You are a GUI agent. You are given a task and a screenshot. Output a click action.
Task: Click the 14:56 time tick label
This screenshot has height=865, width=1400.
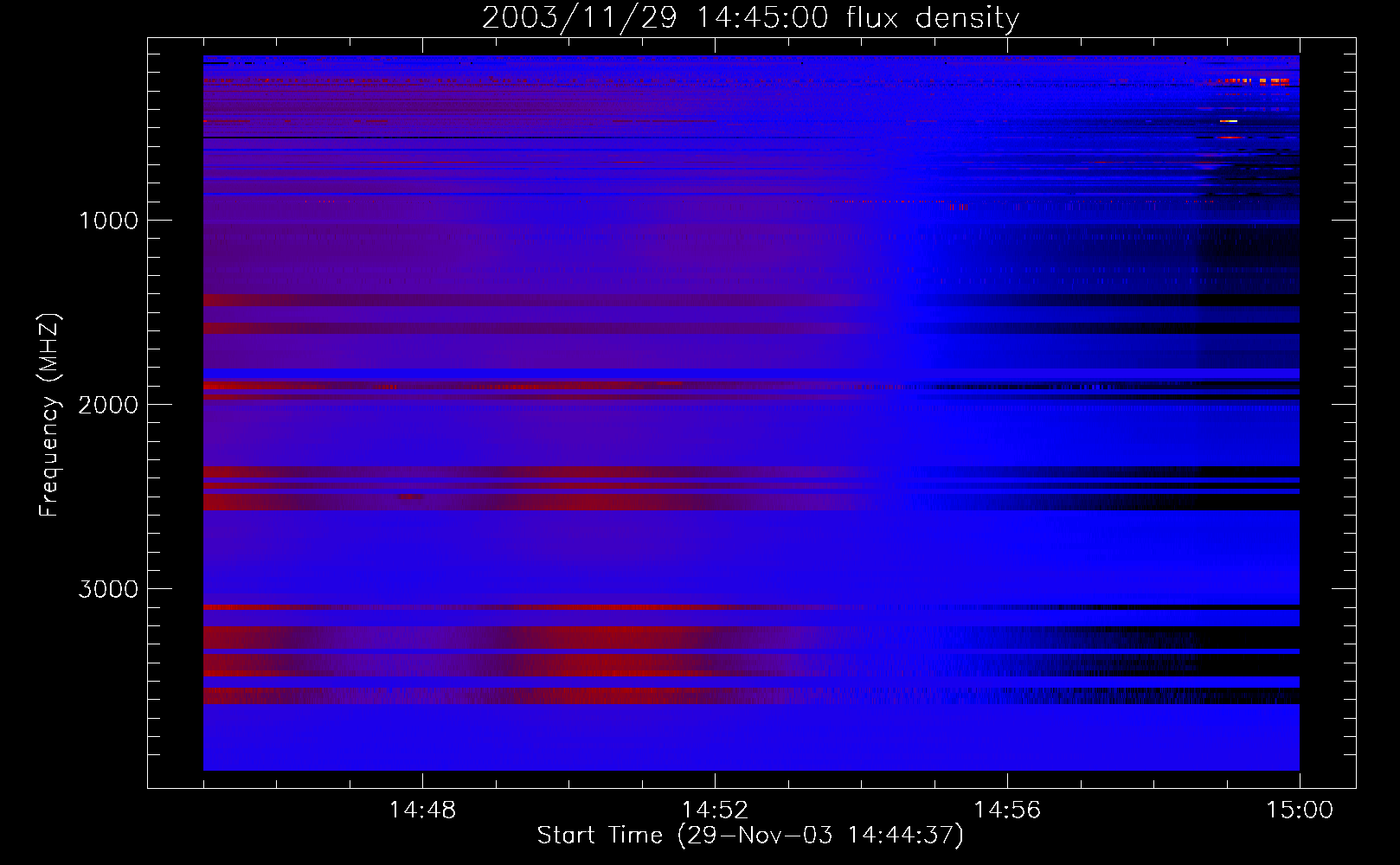click(x=1007, y=811)
